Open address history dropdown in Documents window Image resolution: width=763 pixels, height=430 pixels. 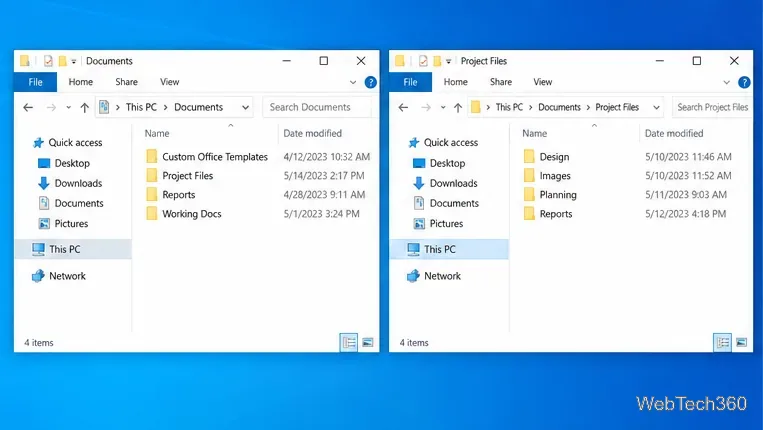point(246,108)
